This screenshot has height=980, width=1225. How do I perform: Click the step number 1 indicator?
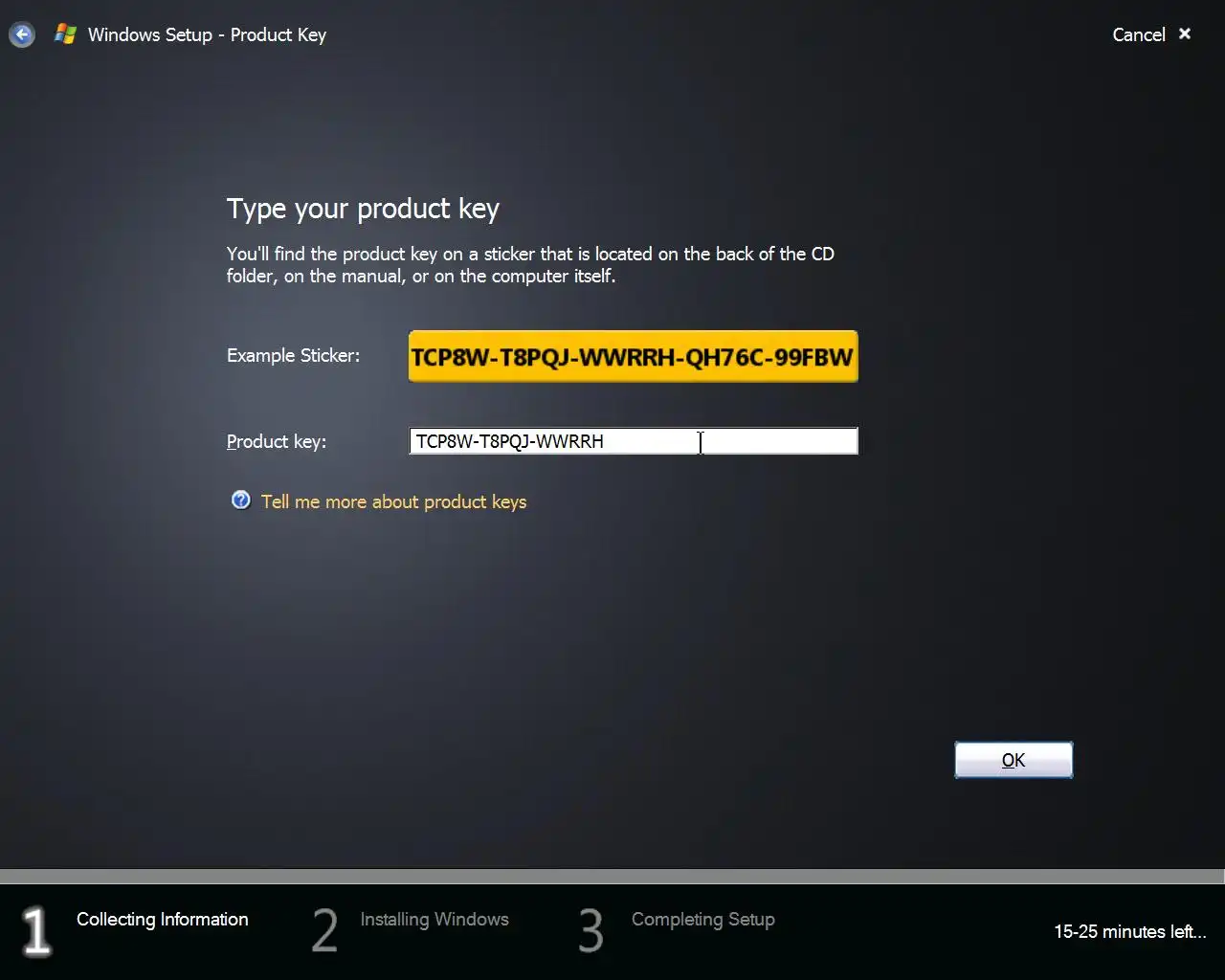pyautogui.click(x=36, y=931)
